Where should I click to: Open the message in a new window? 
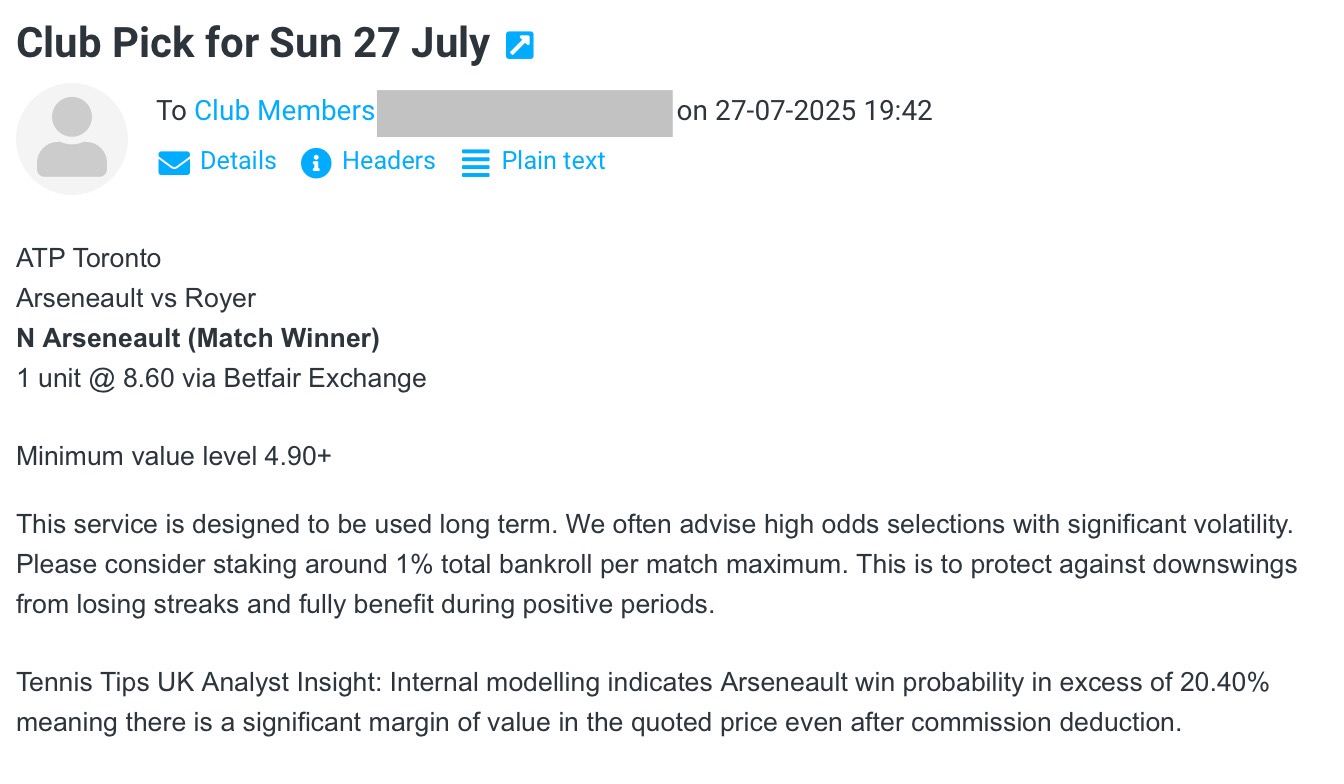click(520, 46)
